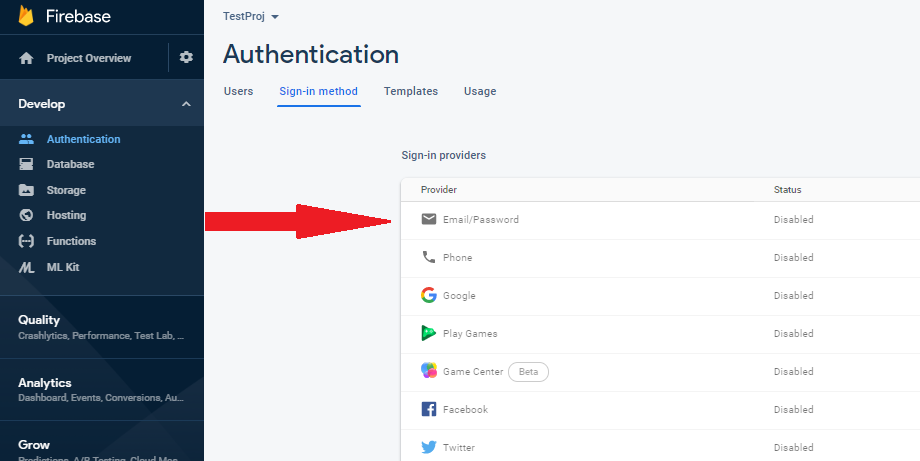Click the Phone provider handset icon
Image resolution: width=920 pixels, height=461 pixels.
429,257
